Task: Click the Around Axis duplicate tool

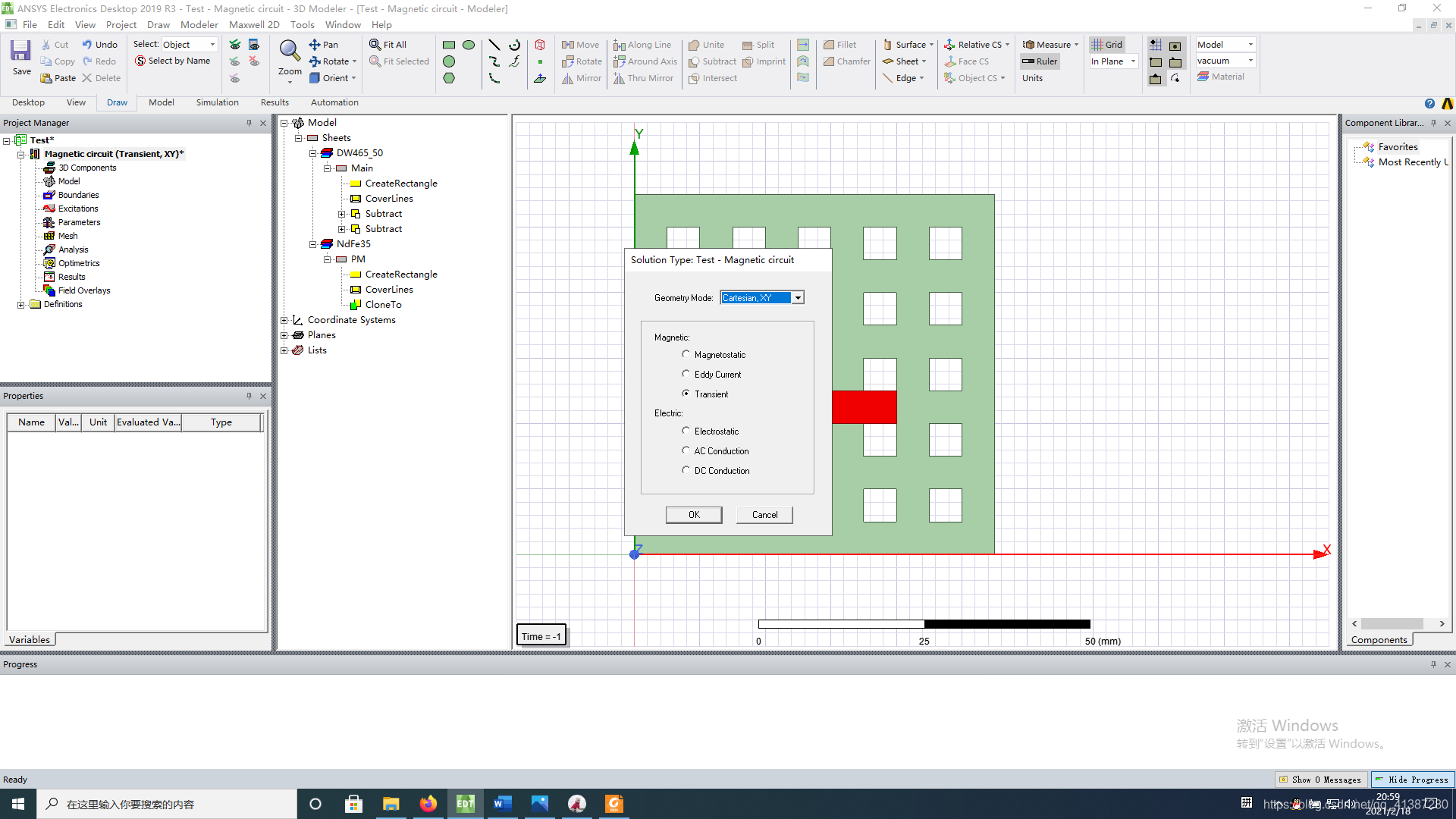Action: click(645, 61)
